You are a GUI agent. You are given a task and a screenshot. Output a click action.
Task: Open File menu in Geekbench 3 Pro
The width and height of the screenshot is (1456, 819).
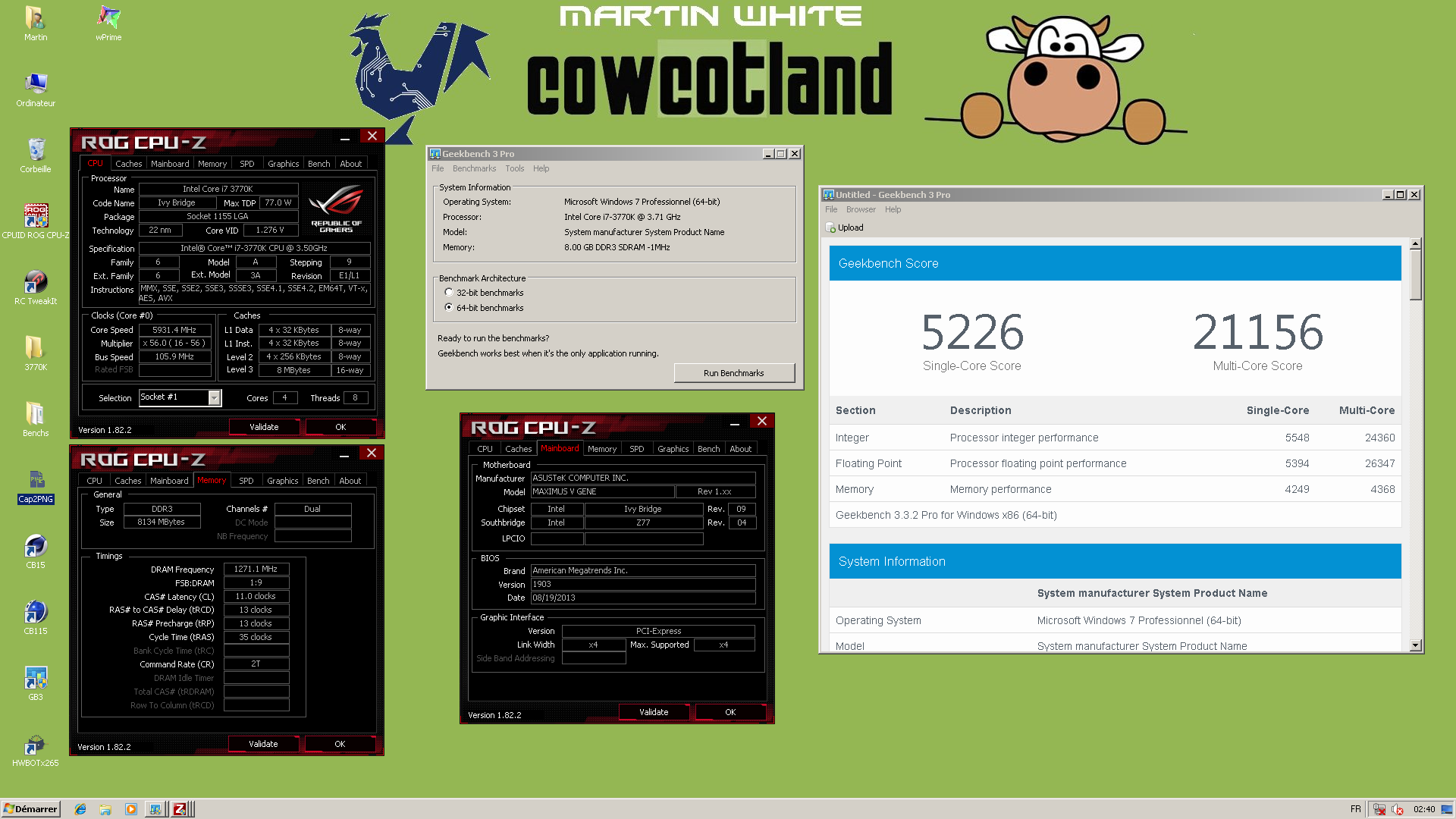coord(438,168)
